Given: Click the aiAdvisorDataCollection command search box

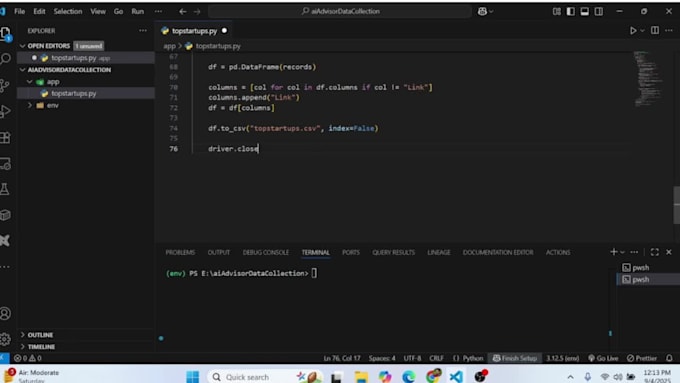Looking at the screenshot, I should pos(340,11).
